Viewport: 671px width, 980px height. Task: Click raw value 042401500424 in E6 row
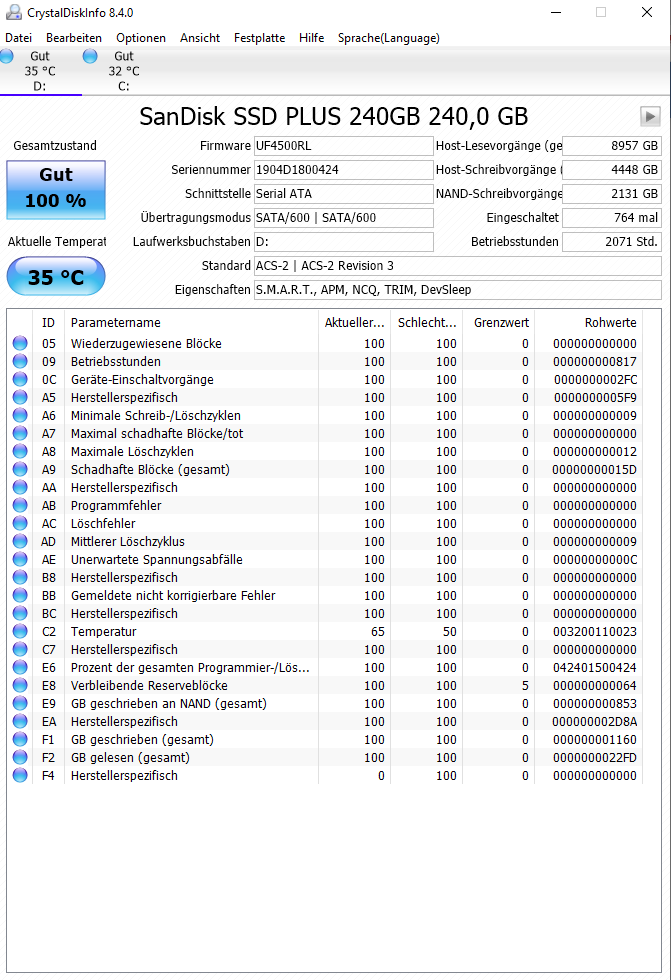[x=595, y=668]
